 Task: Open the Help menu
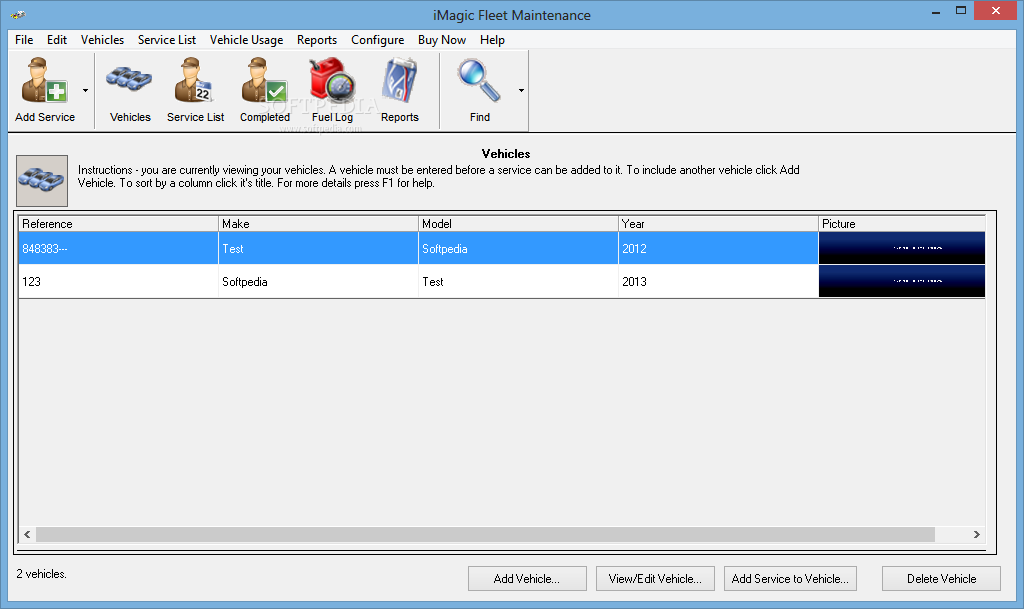tap(492, 40)
